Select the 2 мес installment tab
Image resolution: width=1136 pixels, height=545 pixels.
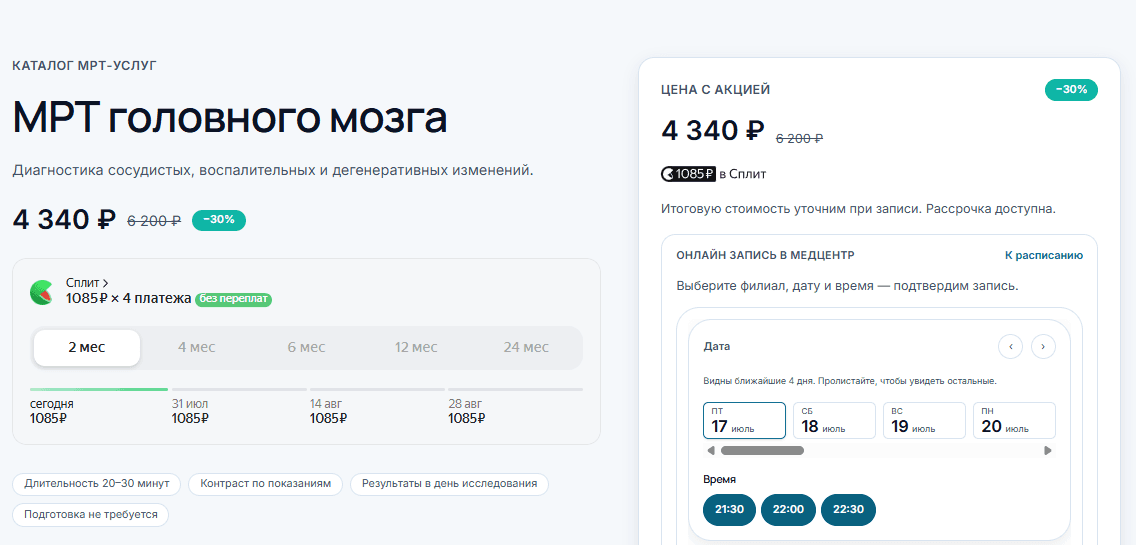tap(87, 348)
